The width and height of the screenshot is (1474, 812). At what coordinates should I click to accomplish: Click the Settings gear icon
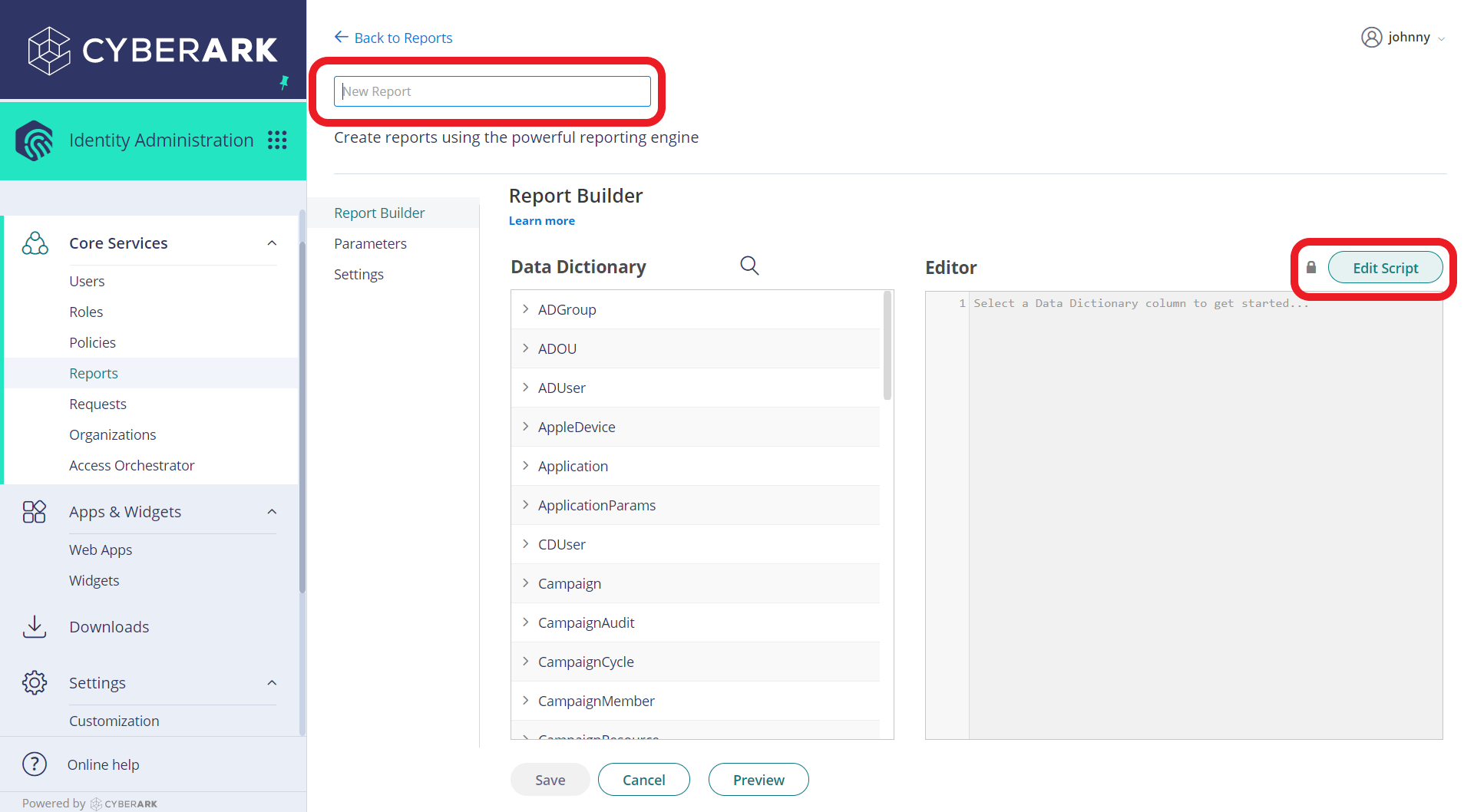[35, 682]
